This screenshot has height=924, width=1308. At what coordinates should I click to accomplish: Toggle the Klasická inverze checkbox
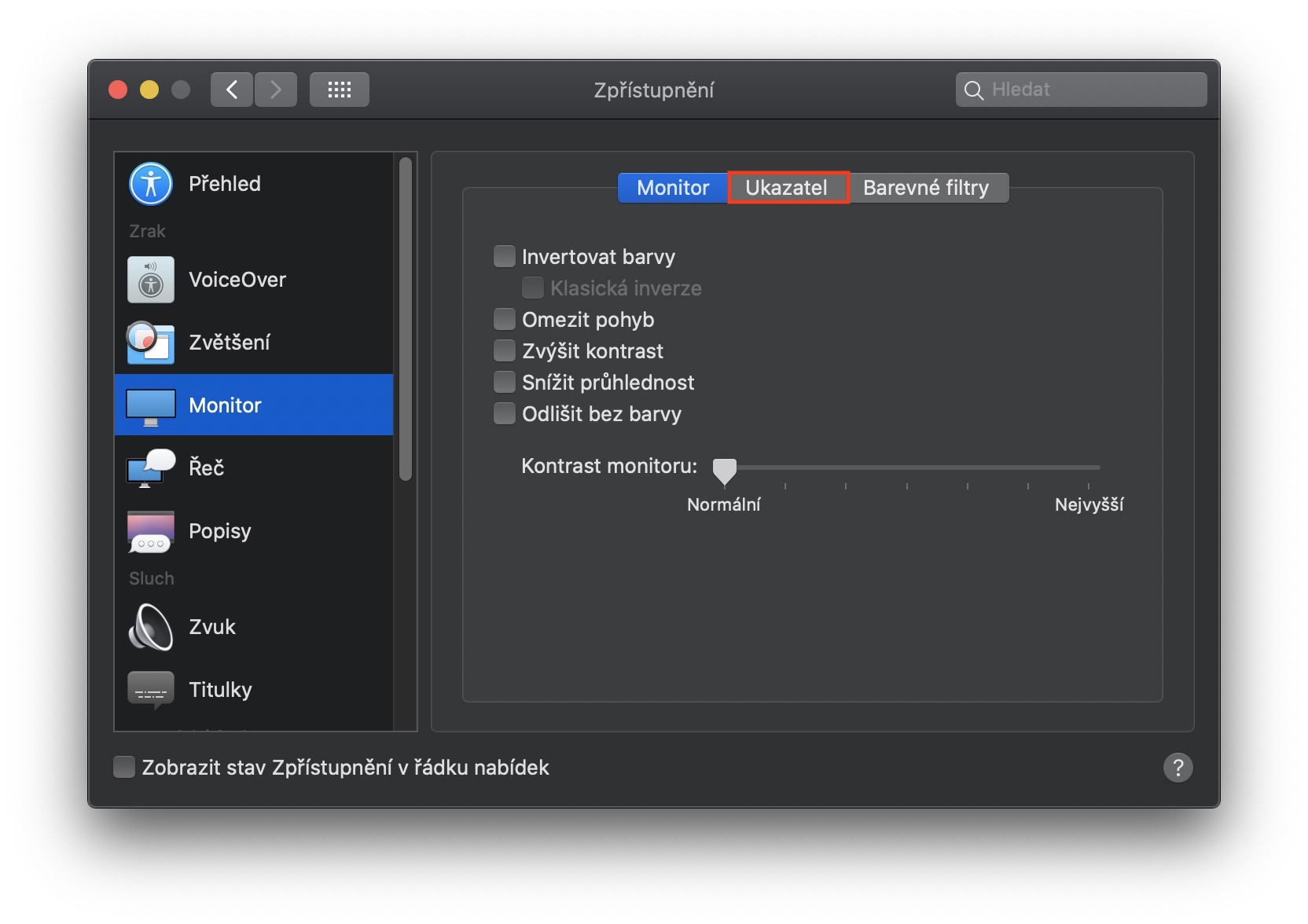533,288
